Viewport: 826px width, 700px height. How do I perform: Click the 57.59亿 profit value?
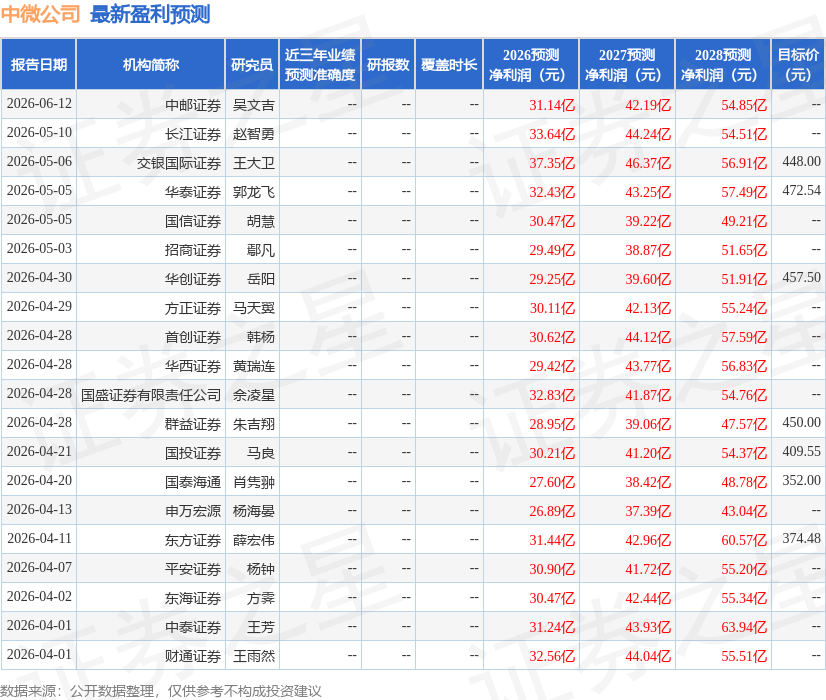pos(744,337)
